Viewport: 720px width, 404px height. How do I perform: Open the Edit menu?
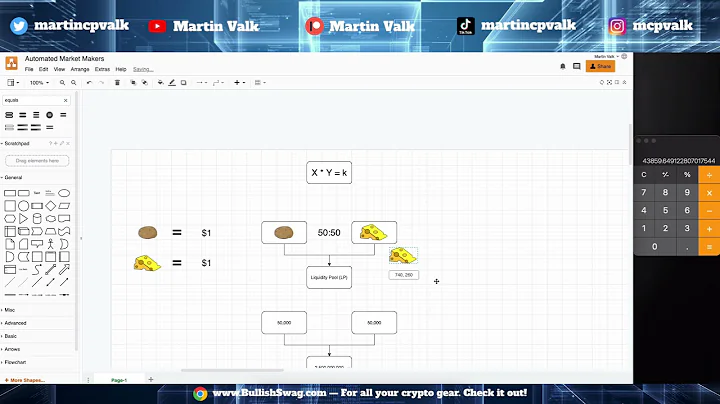click(x=44, y=69)
